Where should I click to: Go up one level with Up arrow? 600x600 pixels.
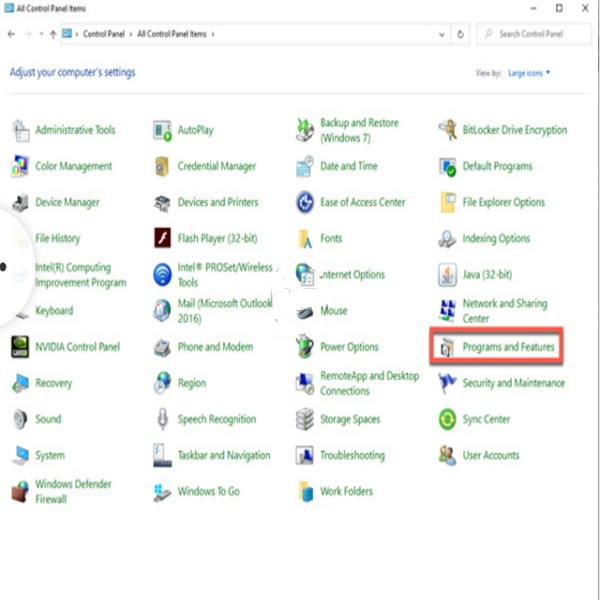pyautogui.click(x=53, y=34)
